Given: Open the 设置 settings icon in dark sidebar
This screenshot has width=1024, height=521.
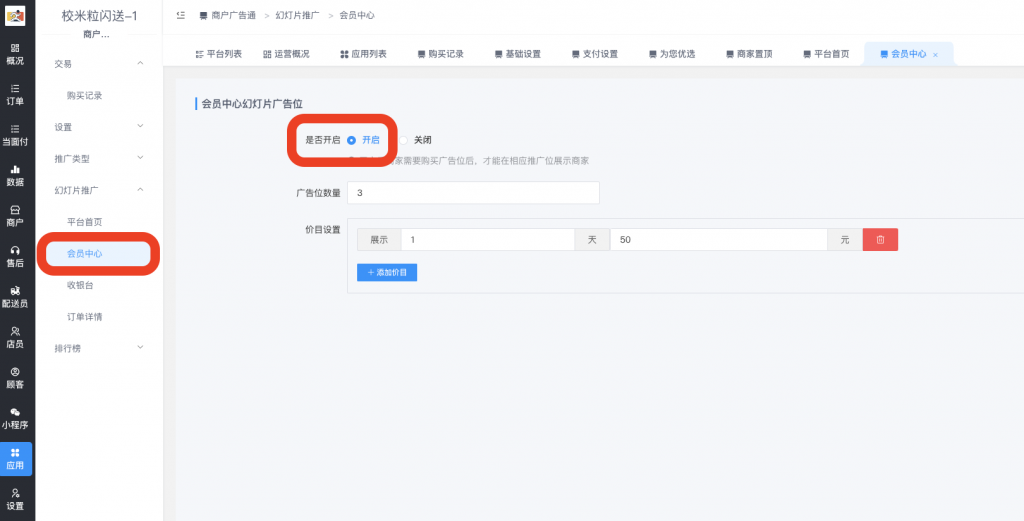Looking at the screenshot, I should tap(15, 499).
